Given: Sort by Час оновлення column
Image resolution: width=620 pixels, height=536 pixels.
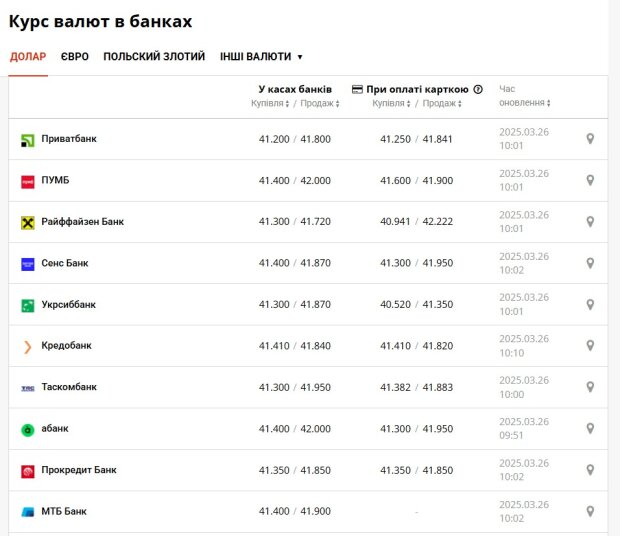Looking at the screenshot, I should (x=524, y=102).
